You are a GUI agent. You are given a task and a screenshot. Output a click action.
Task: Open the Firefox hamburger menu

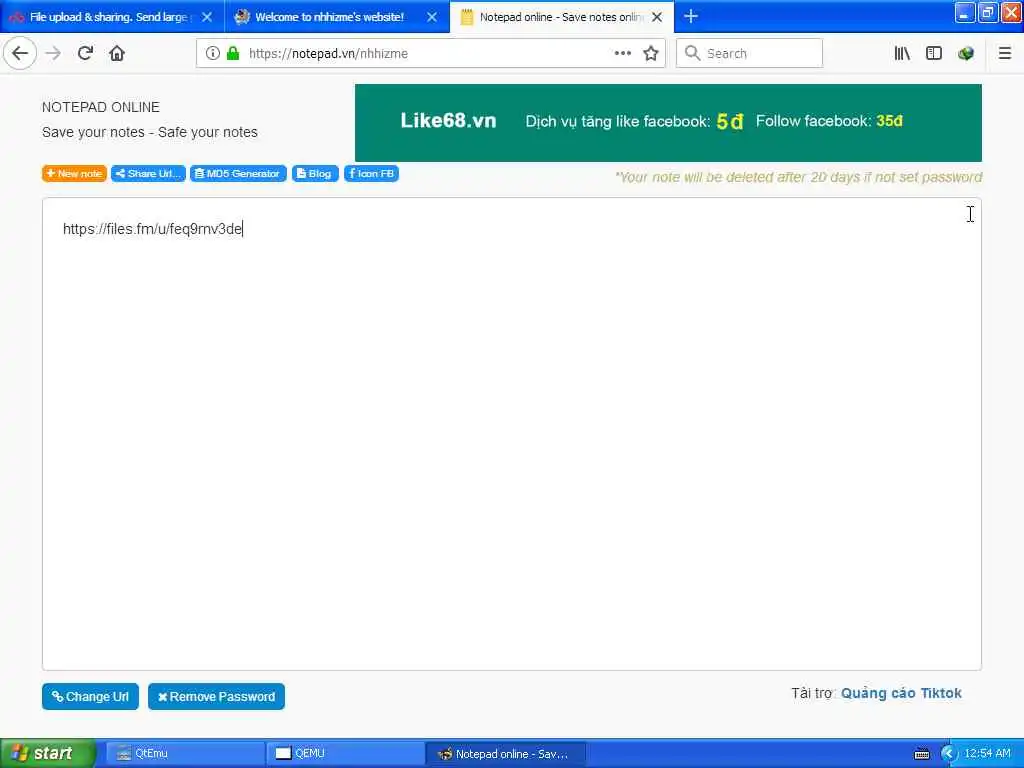1005,53
